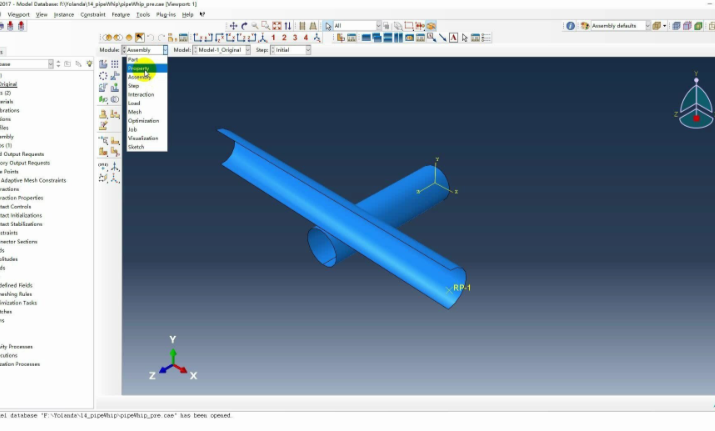The image size is (715, 431).
Task: Open the Constraint menu
Action: click(93, 15)
